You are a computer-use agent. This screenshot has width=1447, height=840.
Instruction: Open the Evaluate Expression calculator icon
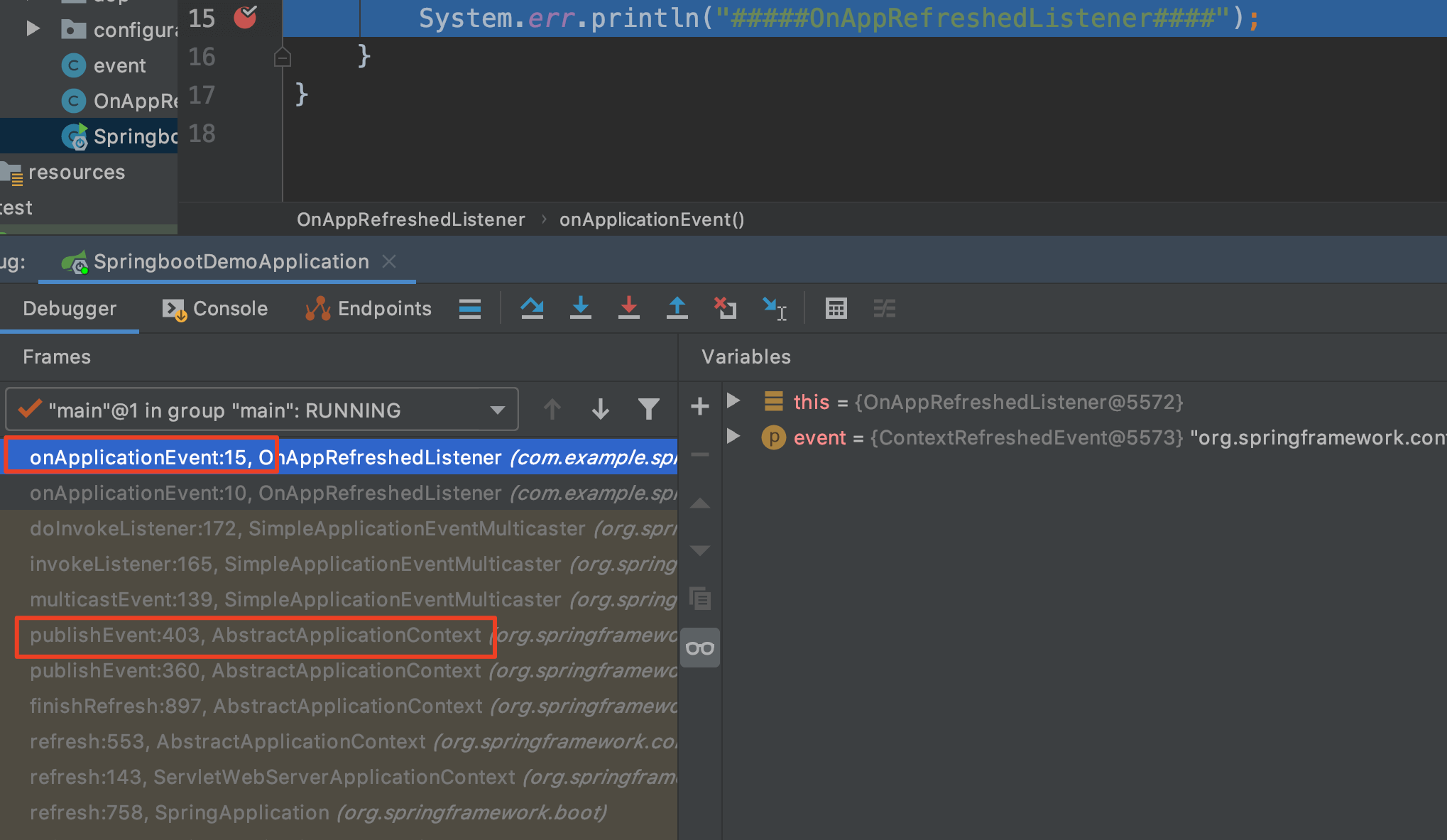click(x=836, y=308)
